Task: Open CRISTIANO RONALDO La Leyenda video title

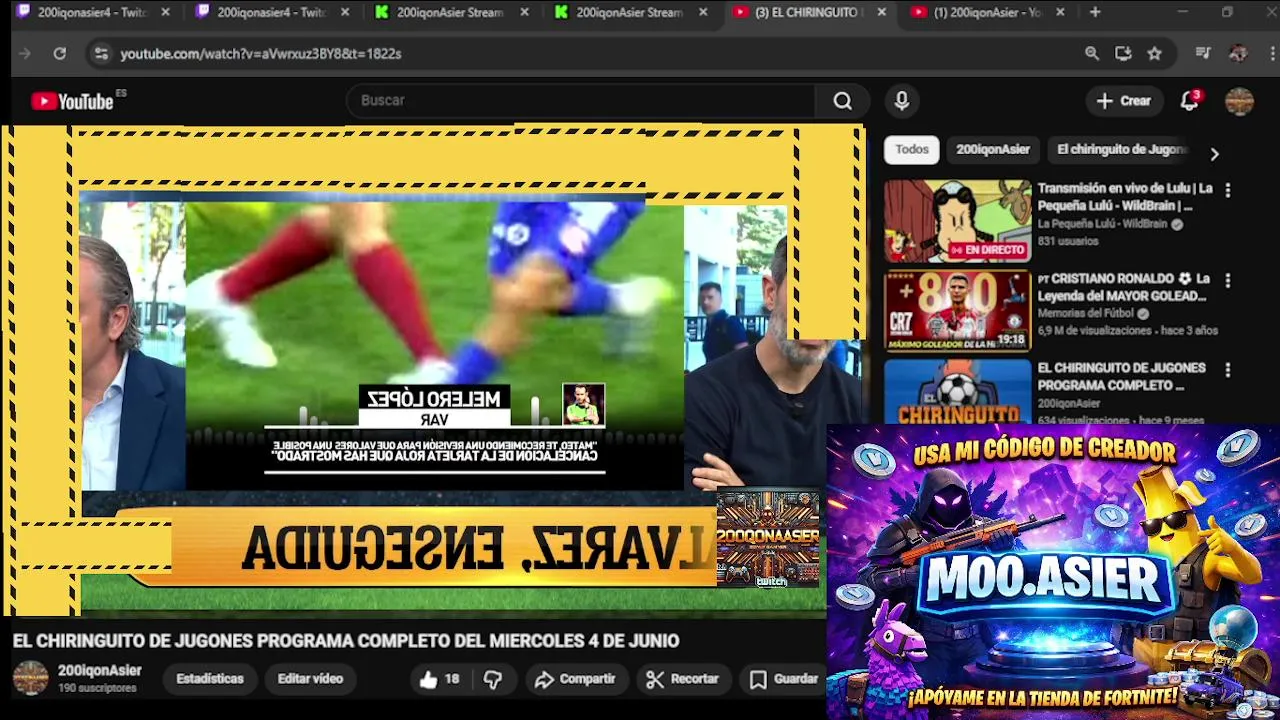Action: 1124,287
